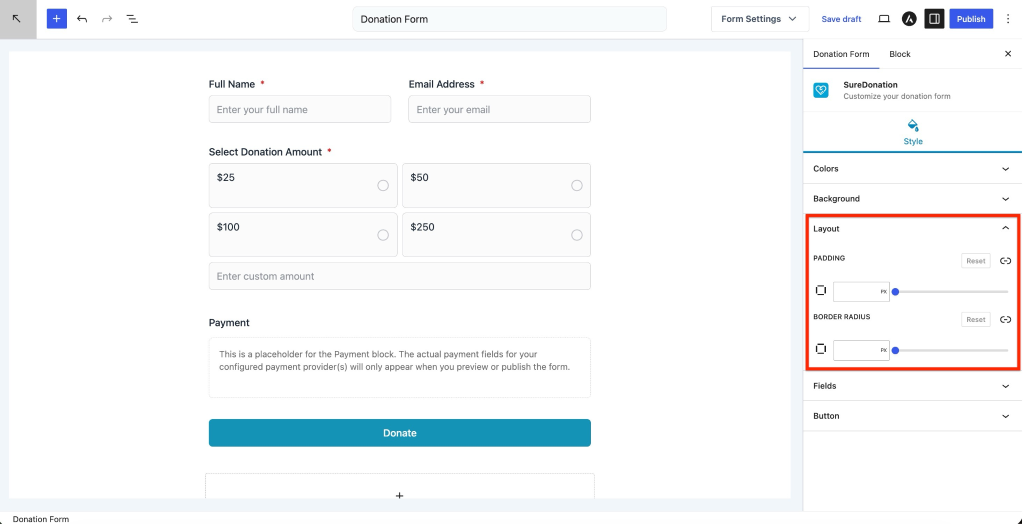Adjust the padding slider handle
The width and height of the screenshot is (1024, 524).
coord(895,292)
